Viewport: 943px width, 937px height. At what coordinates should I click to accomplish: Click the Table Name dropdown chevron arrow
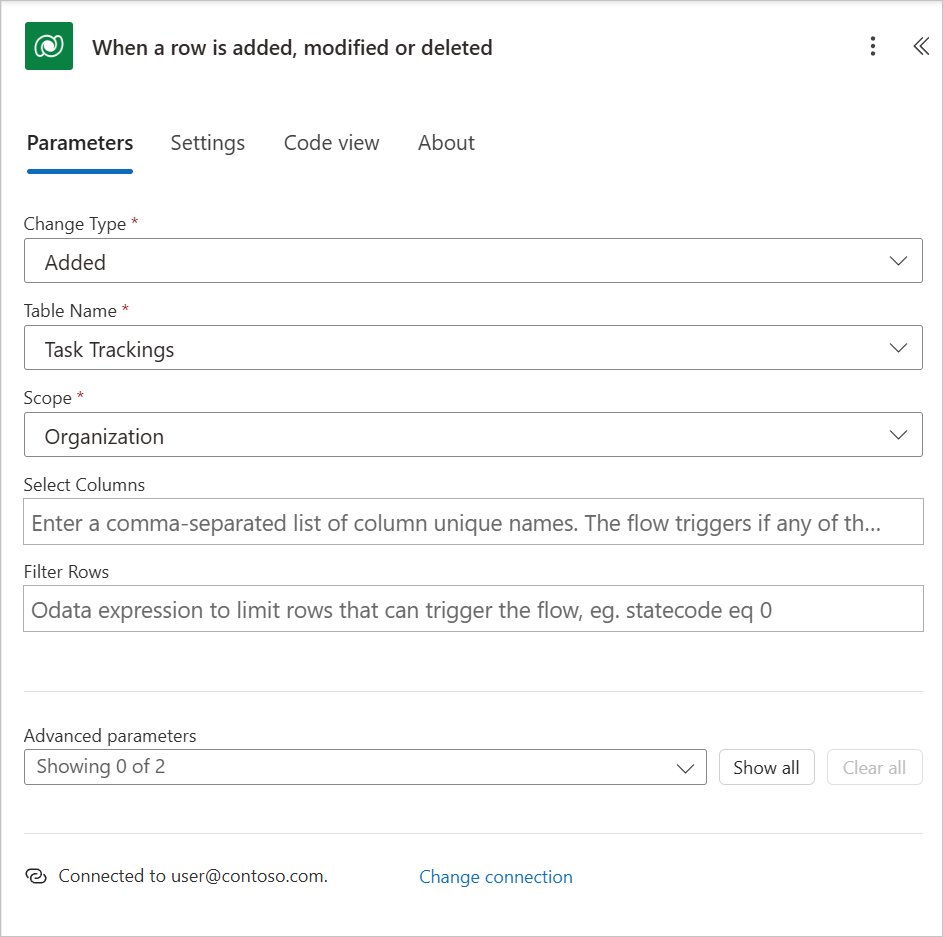pyautogui.click(x=898, y=348)
